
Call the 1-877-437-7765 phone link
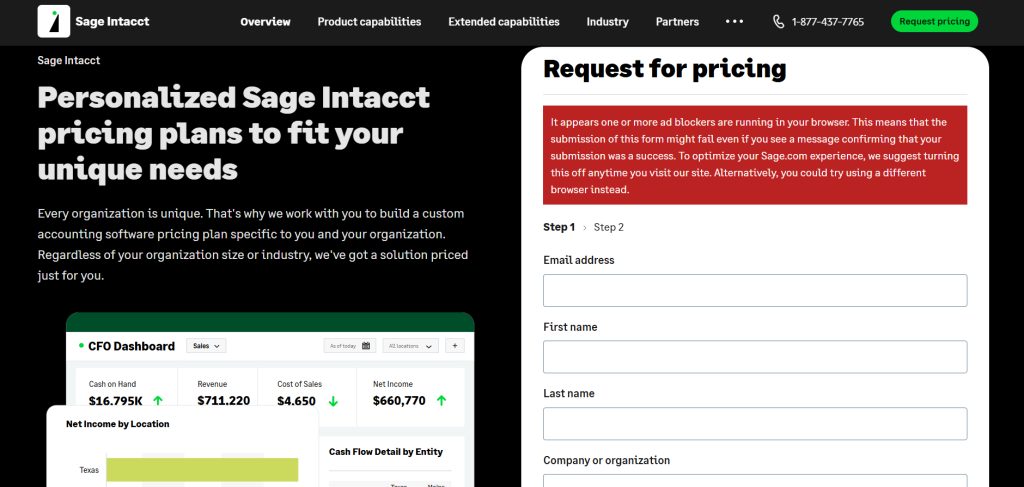827,21
